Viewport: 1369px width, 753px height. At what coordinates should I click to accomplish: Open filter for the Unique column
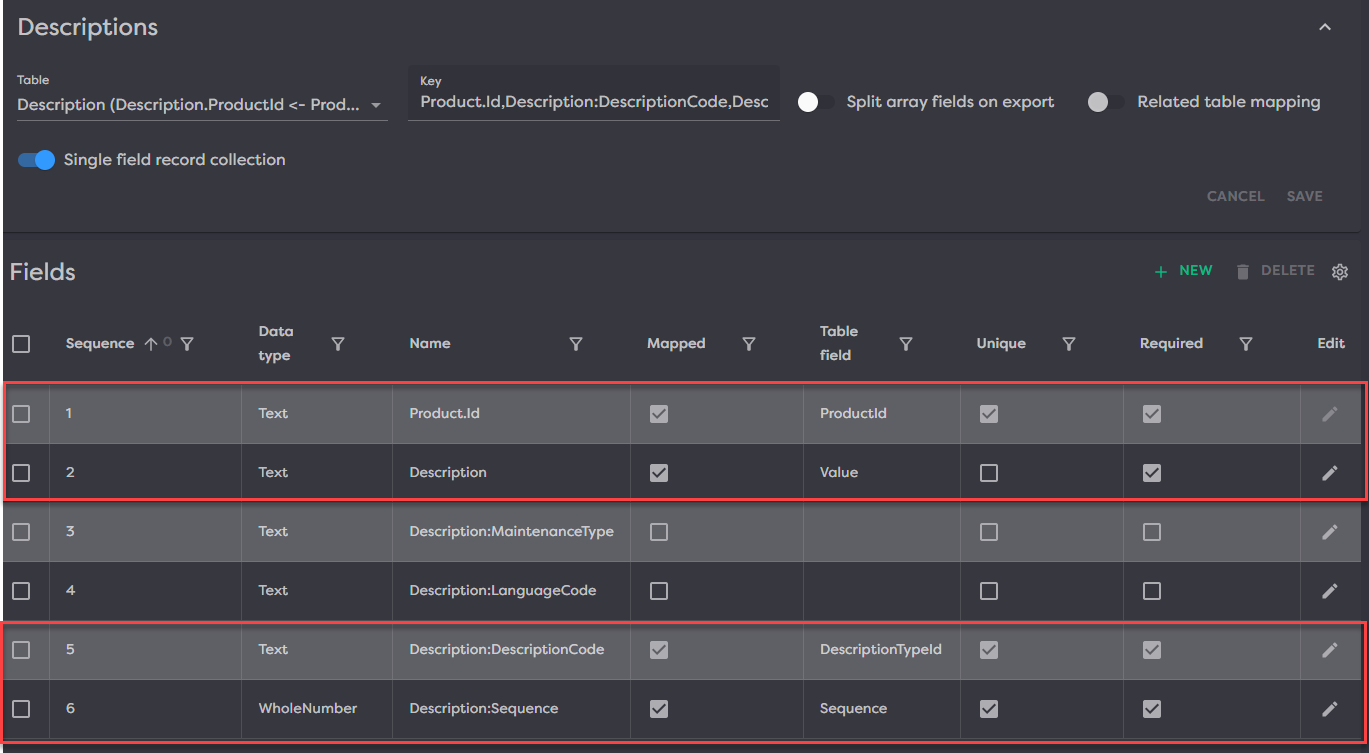pos(1069,344)
